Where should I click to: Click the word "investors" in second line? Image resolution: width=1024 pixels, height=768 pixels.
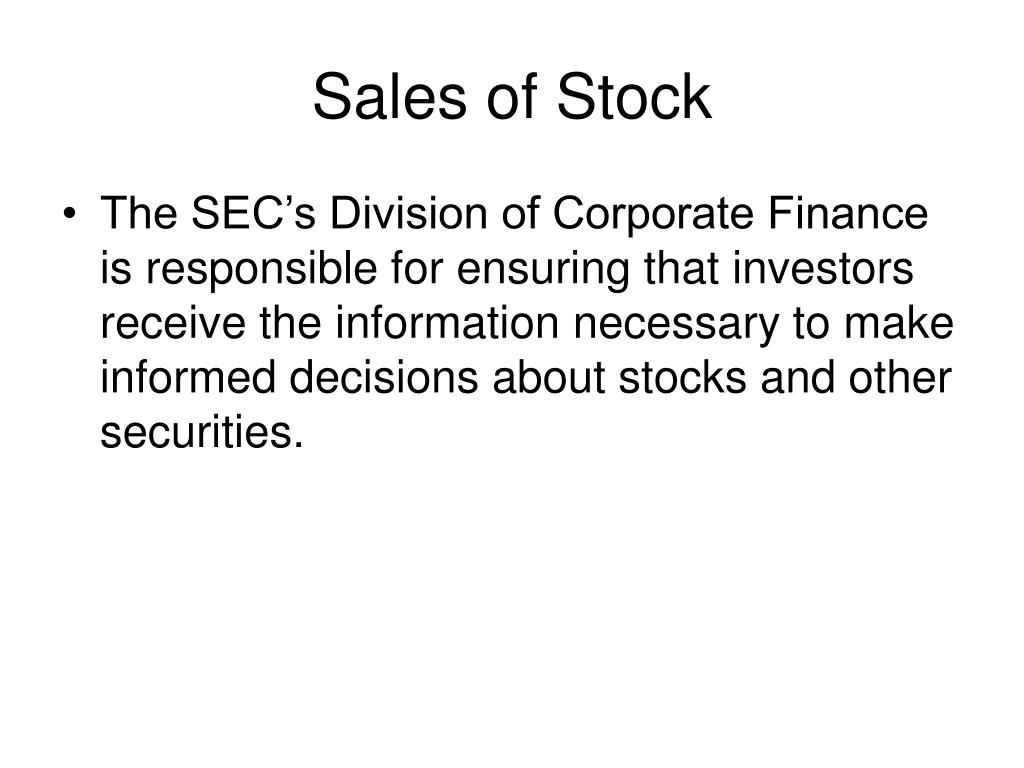824,268
